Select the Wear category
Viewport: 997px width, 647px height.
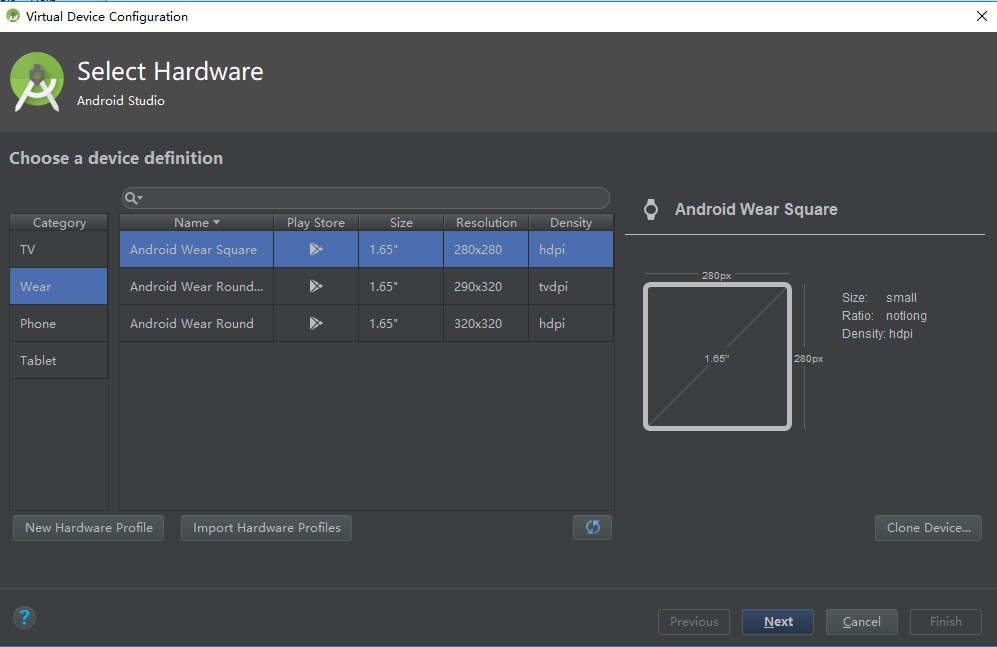point(58,286)
